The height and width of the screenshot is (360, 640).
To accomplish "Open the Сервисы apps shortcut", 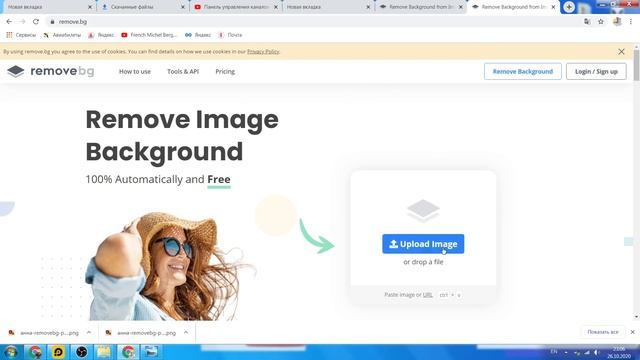I will (x=21, y=35).
